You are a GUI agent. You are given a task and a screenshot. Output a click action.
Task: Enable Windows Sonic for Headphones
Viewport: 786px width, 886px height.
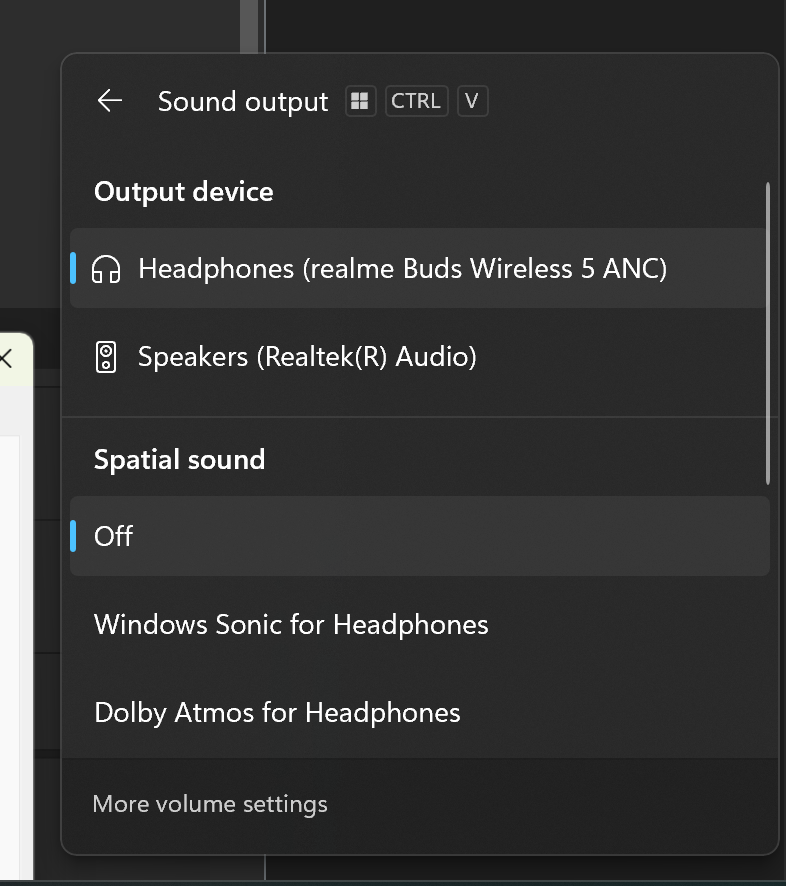coord(420,624)
